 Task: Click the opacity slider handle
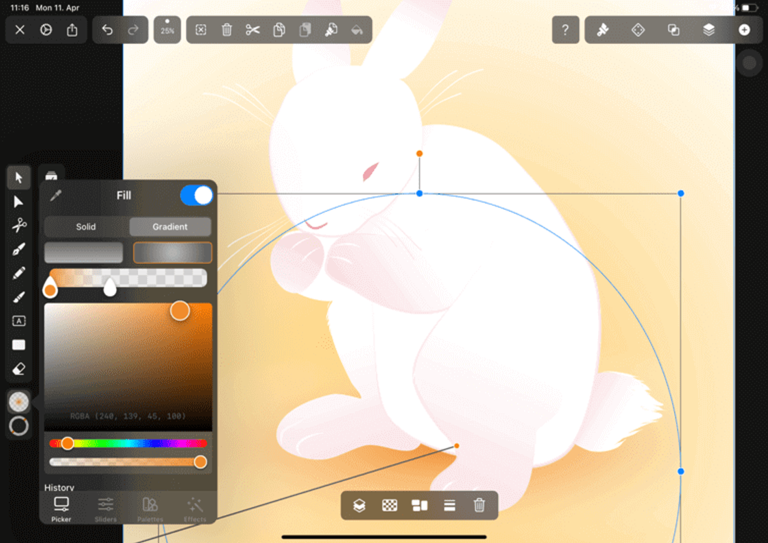coord(200,462)
